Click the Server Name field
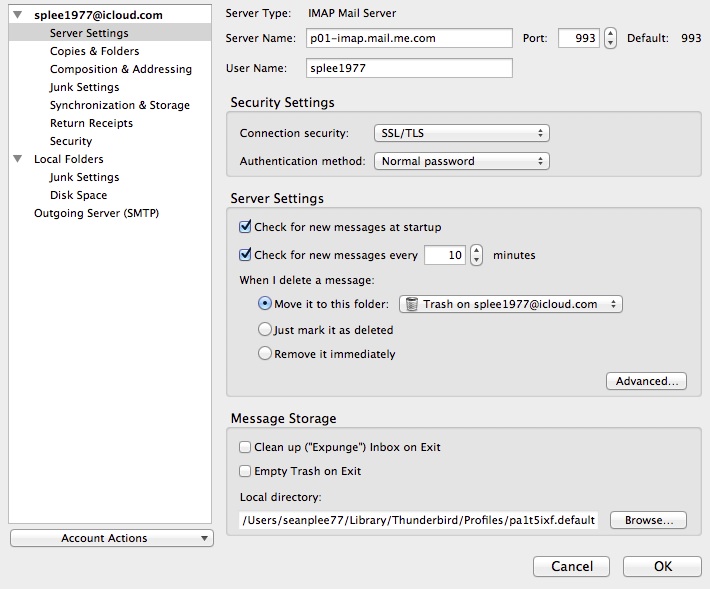Screen dimensions: 710x589 click(x=409, y=38)
